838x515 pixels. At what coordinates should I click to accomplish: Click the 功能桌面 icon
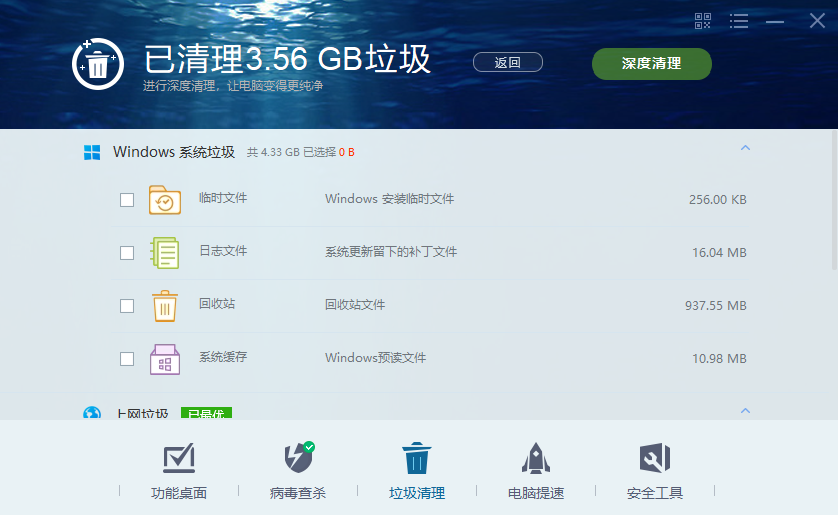click(x=179, y=458)
